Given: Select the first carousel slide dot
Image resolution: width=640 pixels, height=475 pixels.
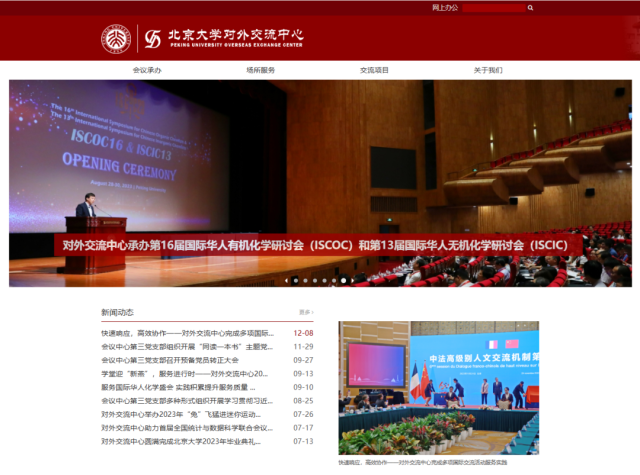Looking at the screenshot, I should (x=296, y=280).
